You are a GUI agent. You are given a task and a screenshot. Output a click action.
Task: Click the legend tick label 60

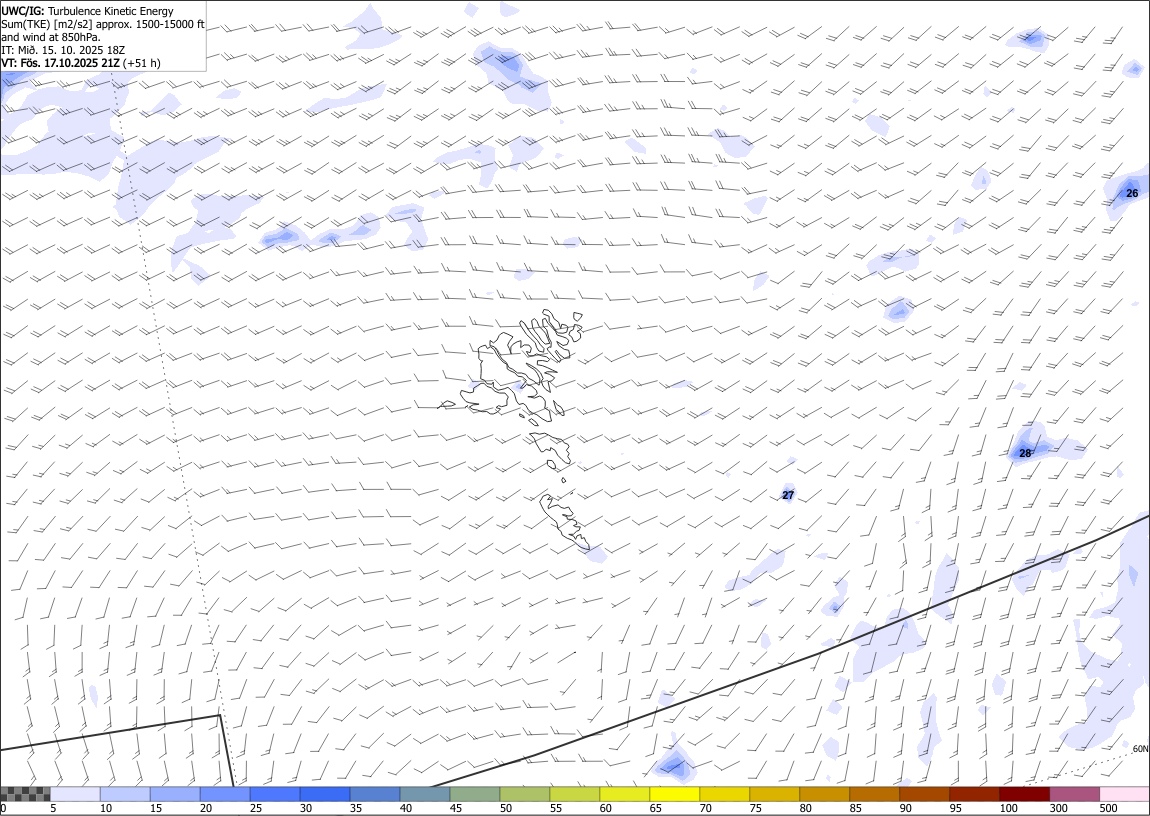tap(605, 809)
